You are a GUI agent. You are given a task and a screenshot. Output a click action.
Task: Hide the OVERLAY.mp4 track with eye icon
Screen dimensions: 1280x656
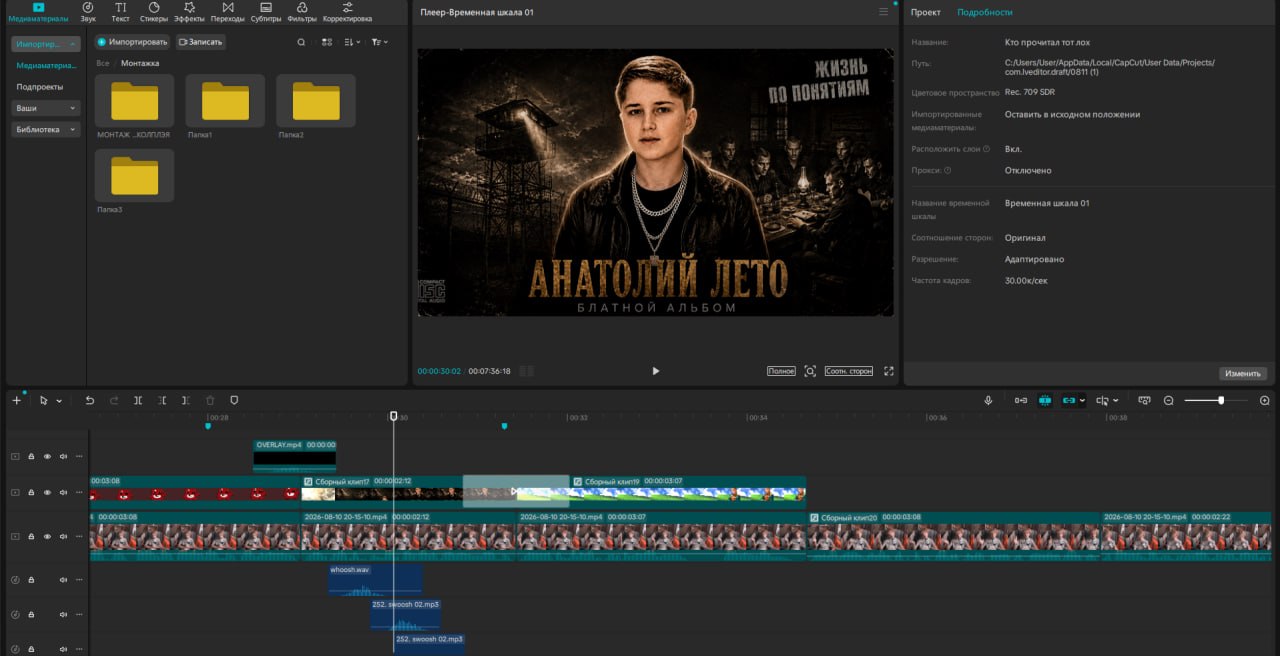pyautogui.click(x=47, y=456)
